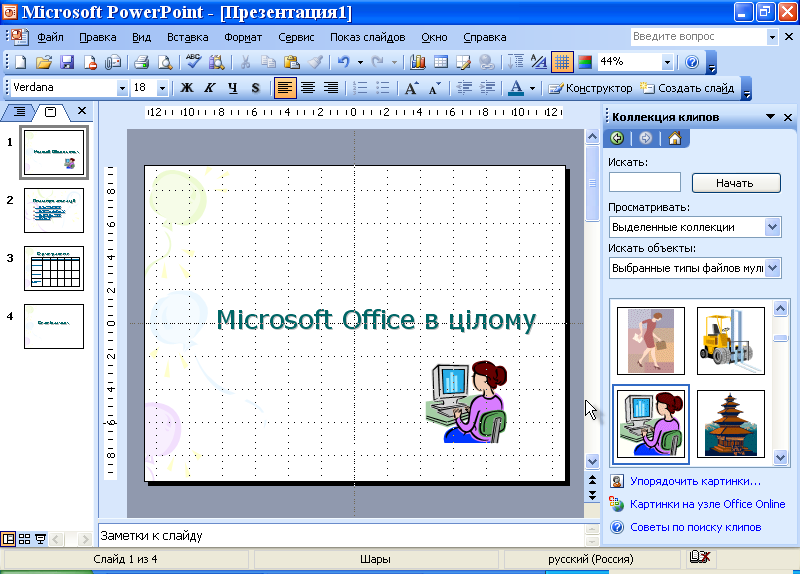The width and height of the screenshot is (800, 574).
Task: Toggle show/hide grid button
Action: tap(562, 62)
